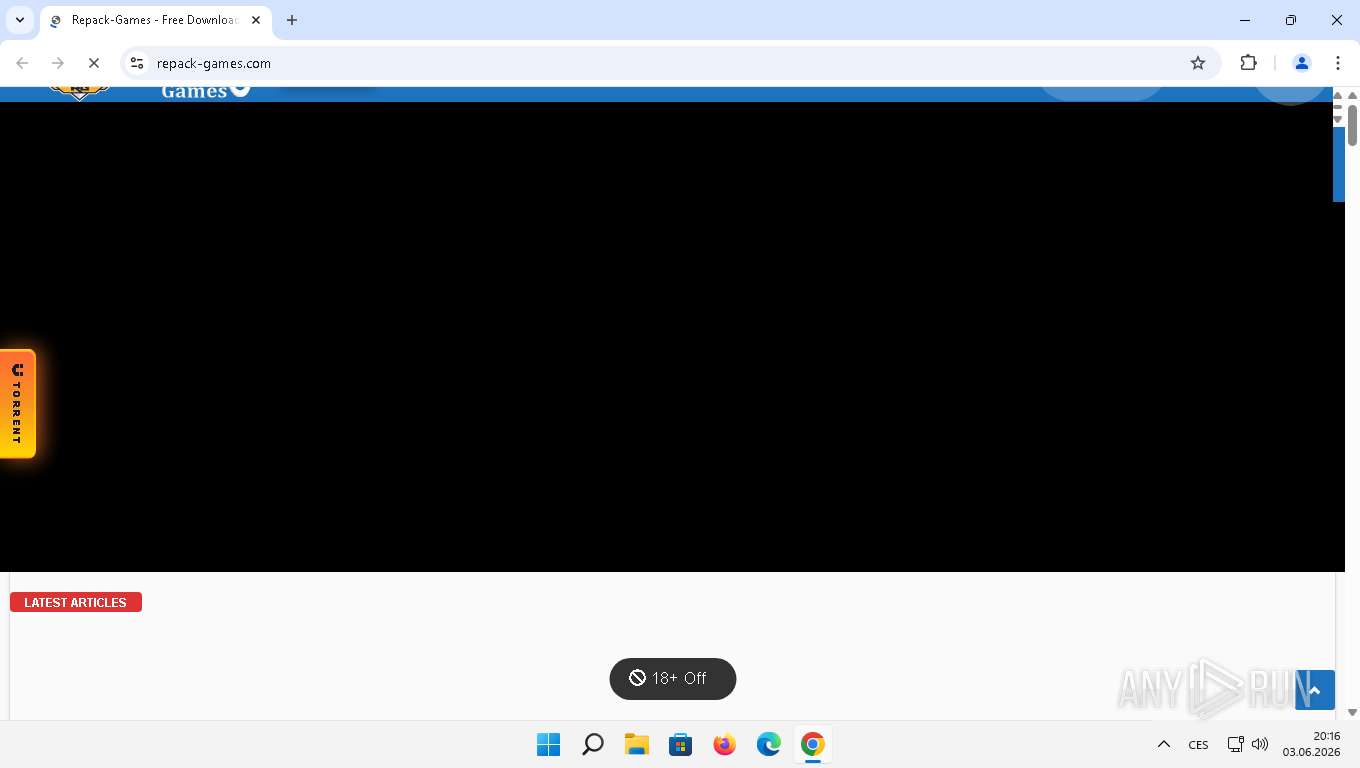Go back to previous page
This screenshot has width=1360, height=768.
(22, 63)
